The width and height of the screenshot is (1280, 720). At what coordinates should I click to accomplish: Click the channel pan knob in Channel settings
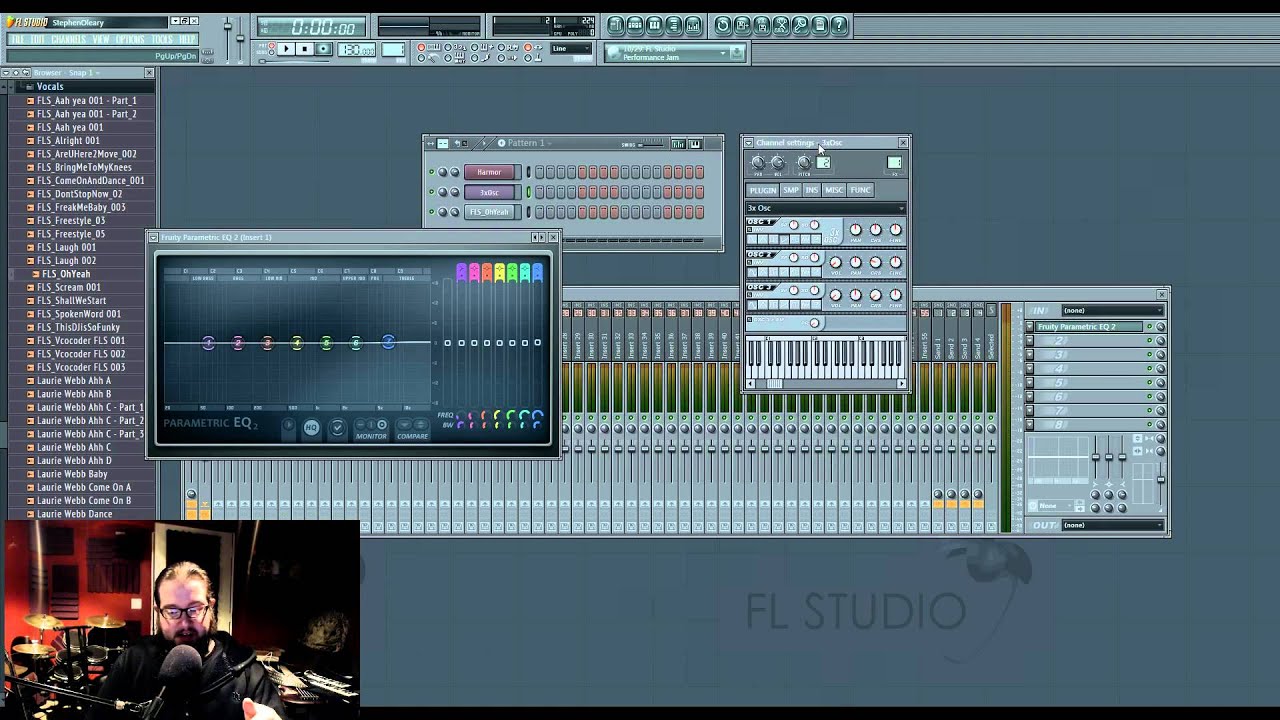pos(758,162)
